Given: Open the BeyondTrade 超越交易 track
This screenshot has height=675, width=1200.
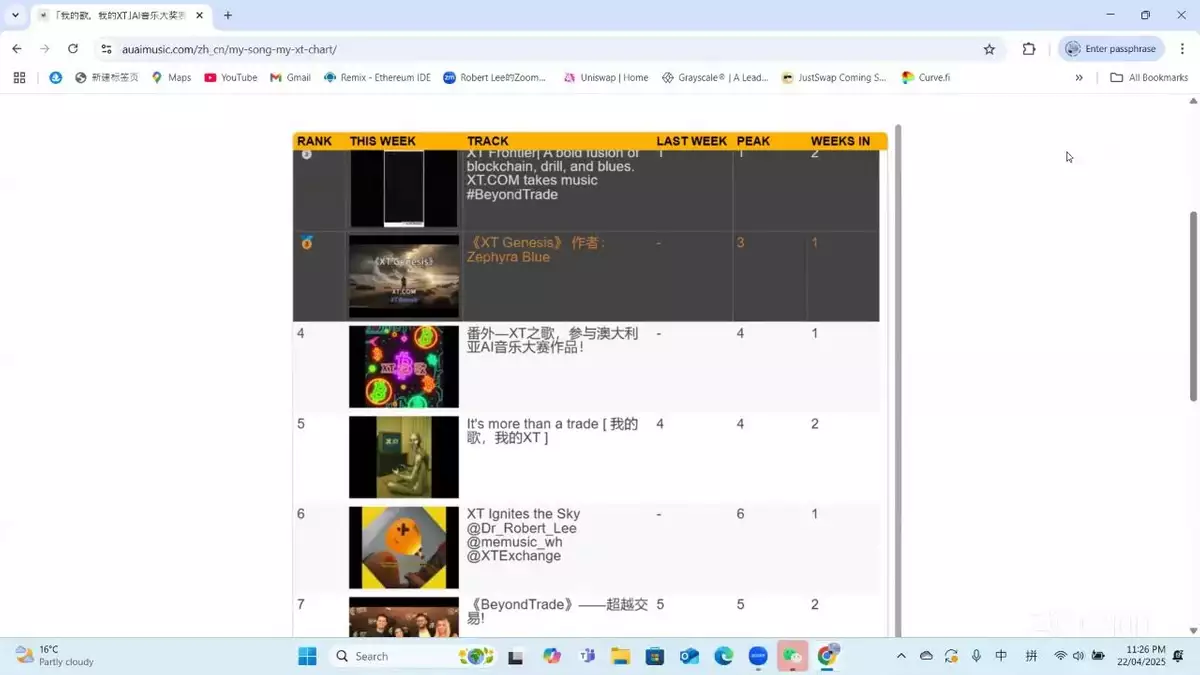Looking at the screenshot, I should 557,611.
